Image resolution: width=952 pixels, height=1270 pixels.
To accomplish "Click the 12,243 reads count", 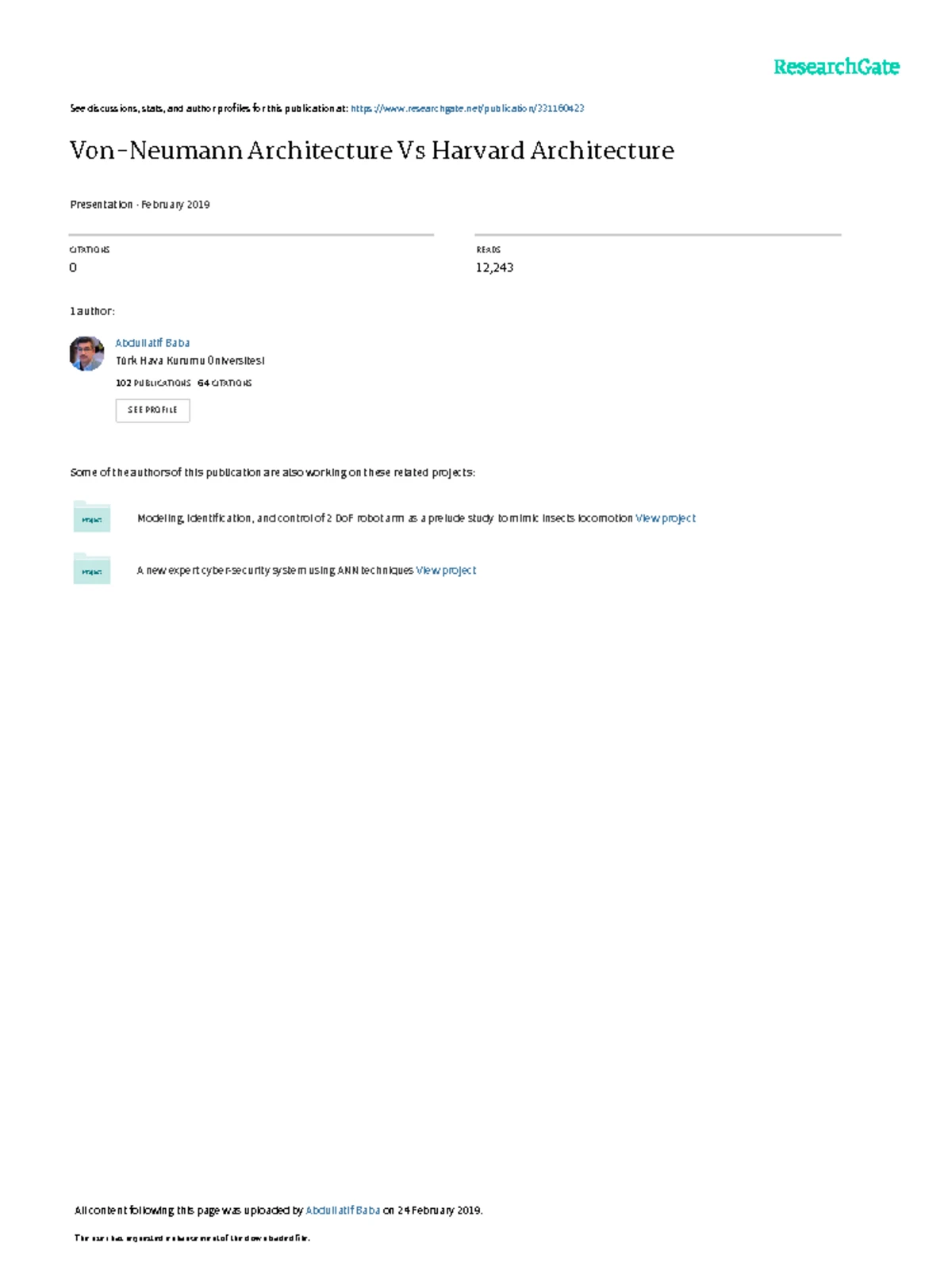I will tap(494, 267).
